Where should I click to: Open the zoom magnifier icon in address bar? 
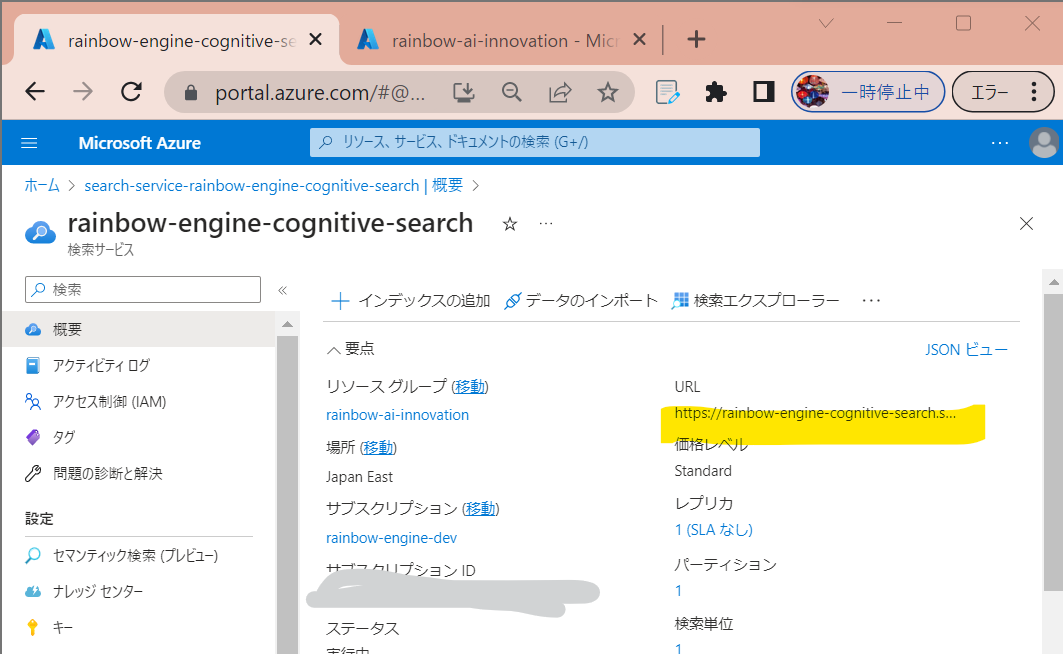512,92
